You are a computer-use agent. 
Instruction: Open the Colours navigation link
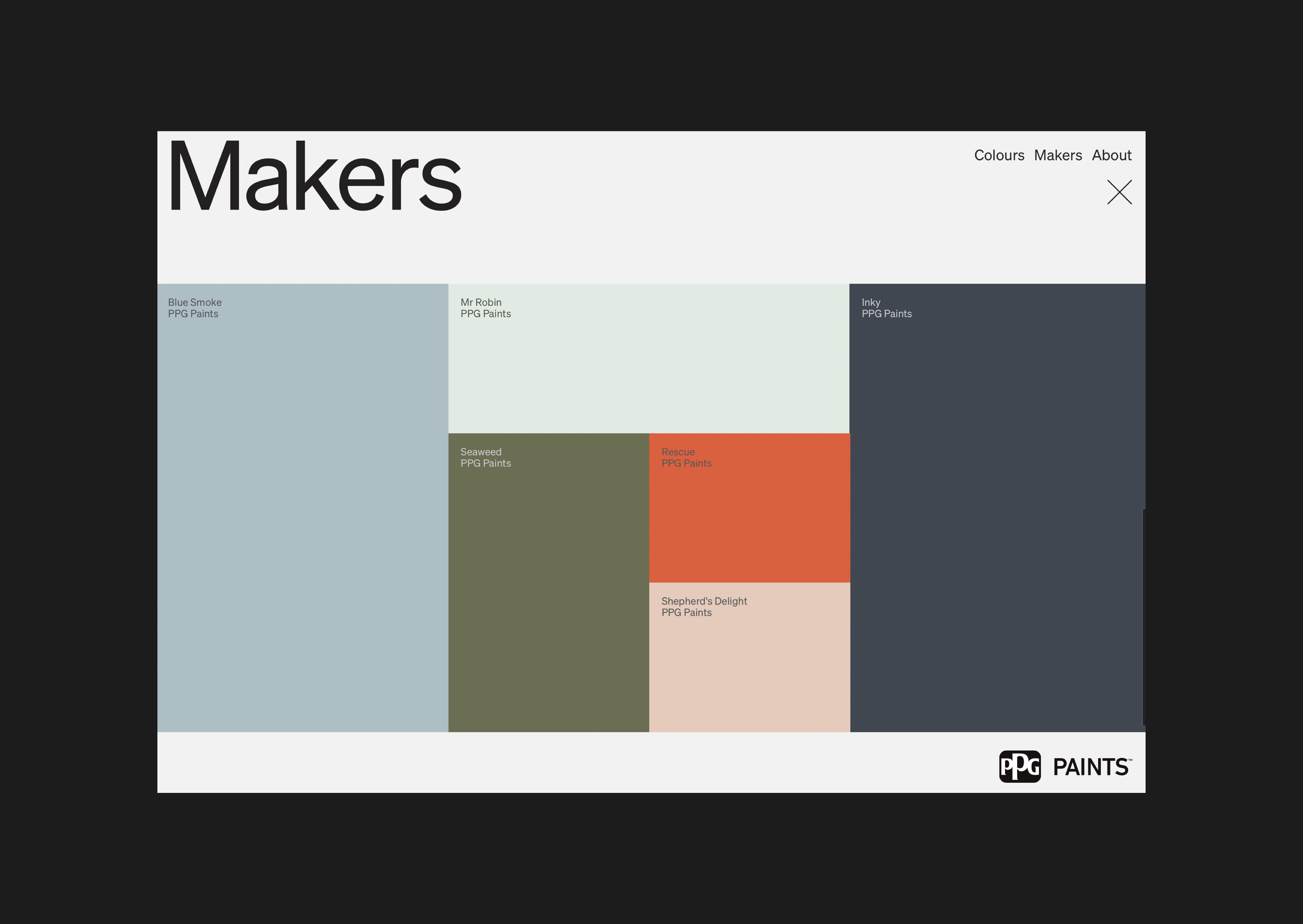point(999,155)
